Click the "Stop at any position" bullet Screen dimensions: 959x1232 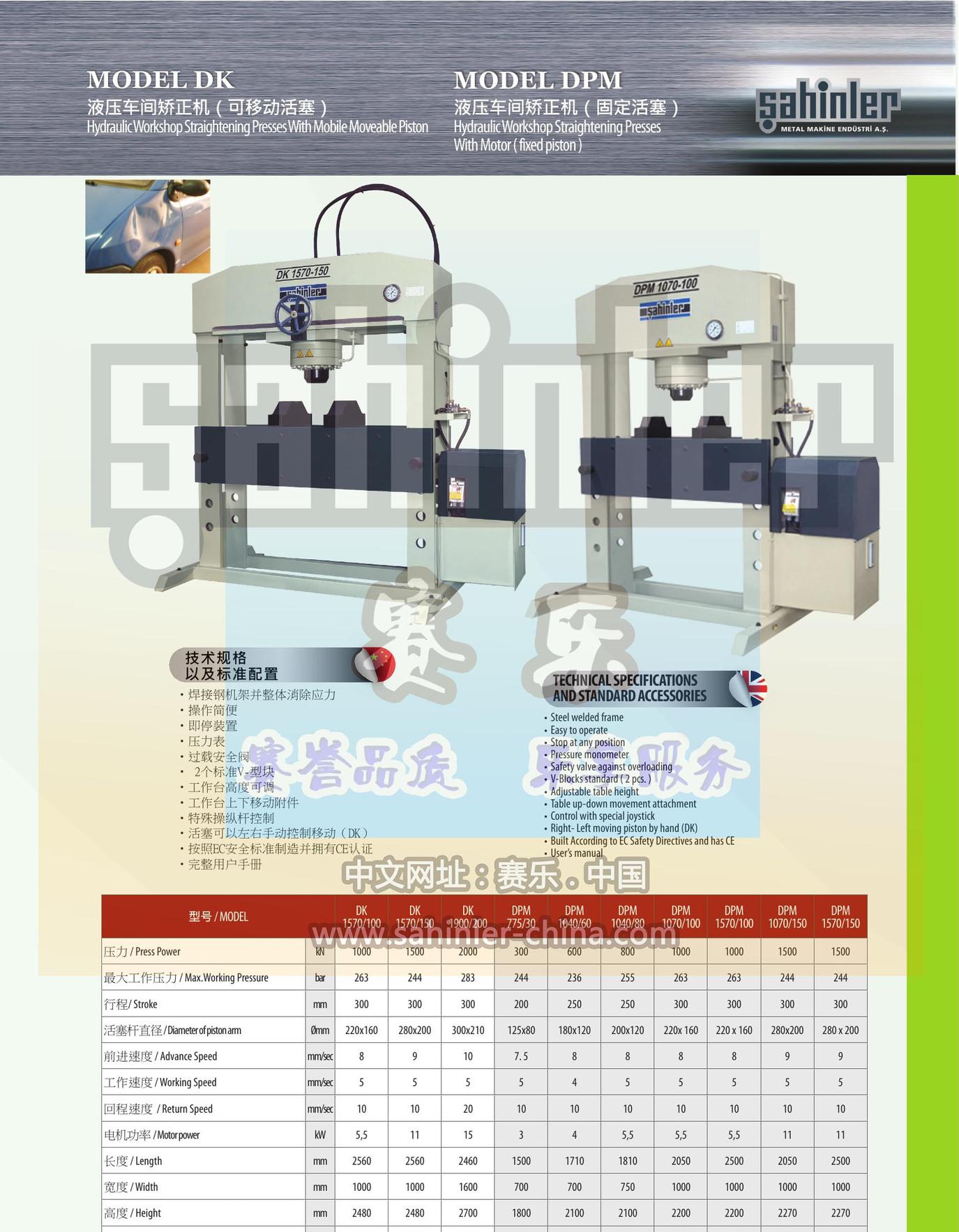(x=587, y=742)
